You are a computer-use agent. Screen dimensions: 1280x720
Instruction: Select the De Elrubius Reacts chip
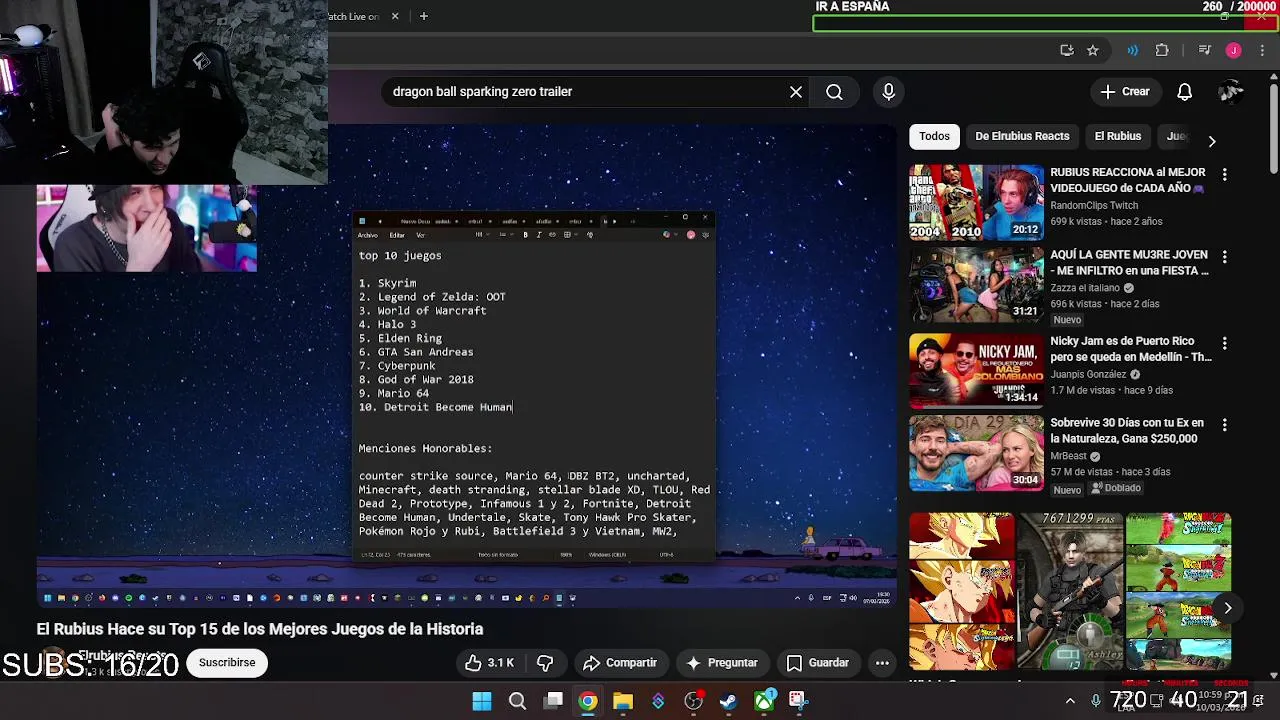(1022, 136)
